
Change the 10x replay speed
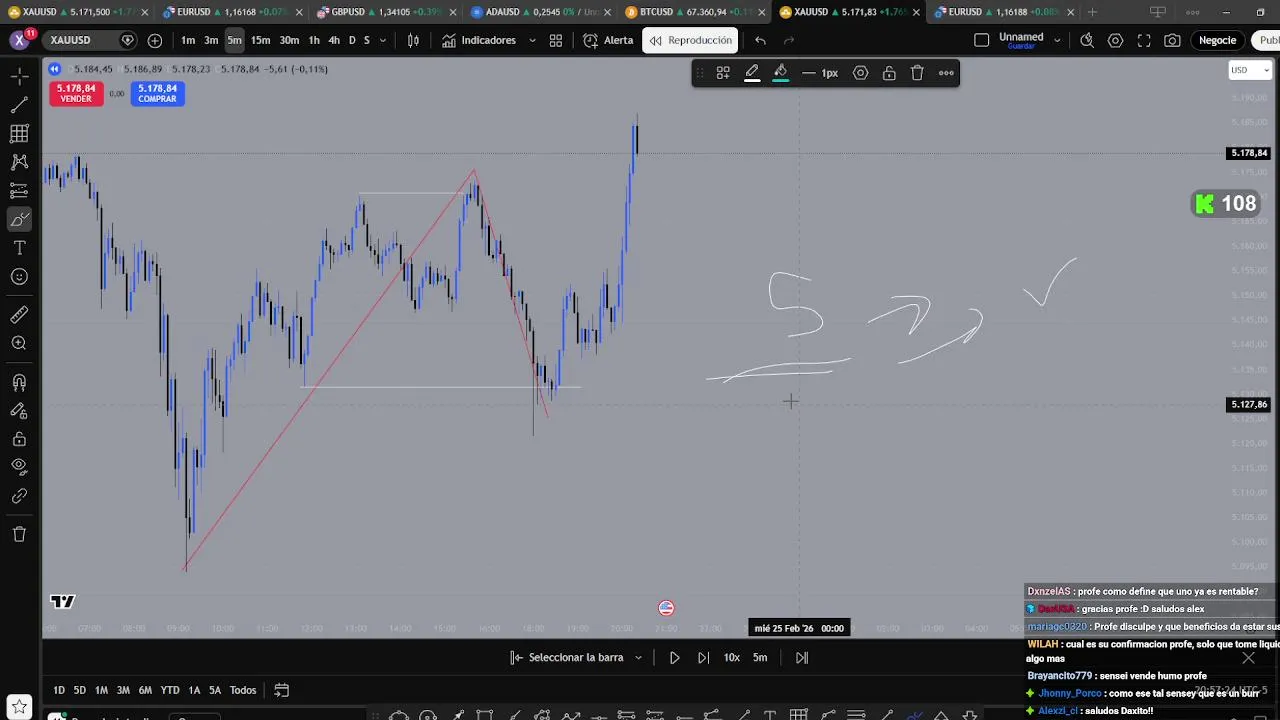[732, 657]
